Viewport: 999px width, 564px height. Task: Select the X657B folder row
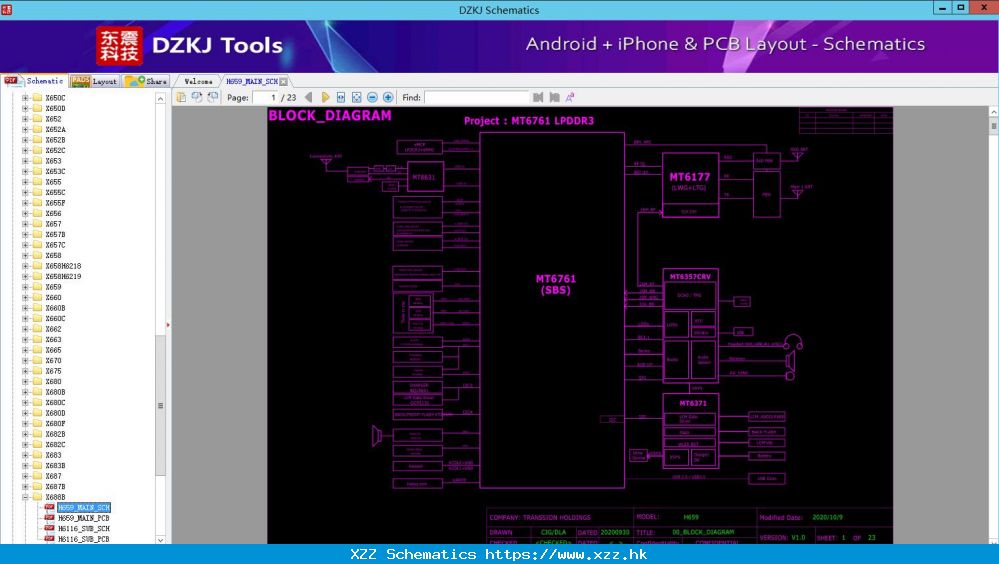click(x=55, y=235)
